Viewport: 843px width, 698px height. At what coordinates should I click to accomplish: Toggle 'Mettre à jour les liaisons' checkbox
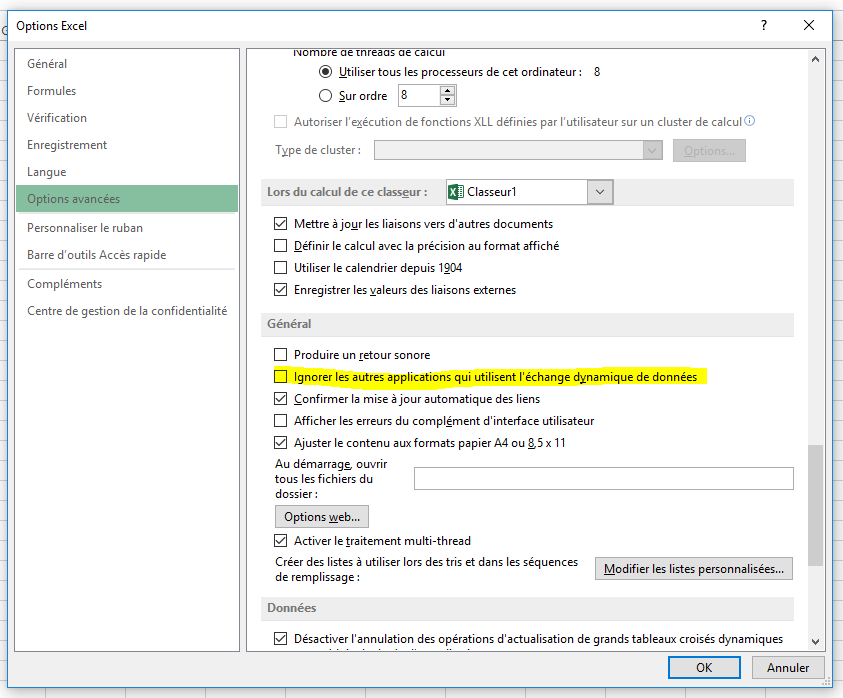(280, 224)
